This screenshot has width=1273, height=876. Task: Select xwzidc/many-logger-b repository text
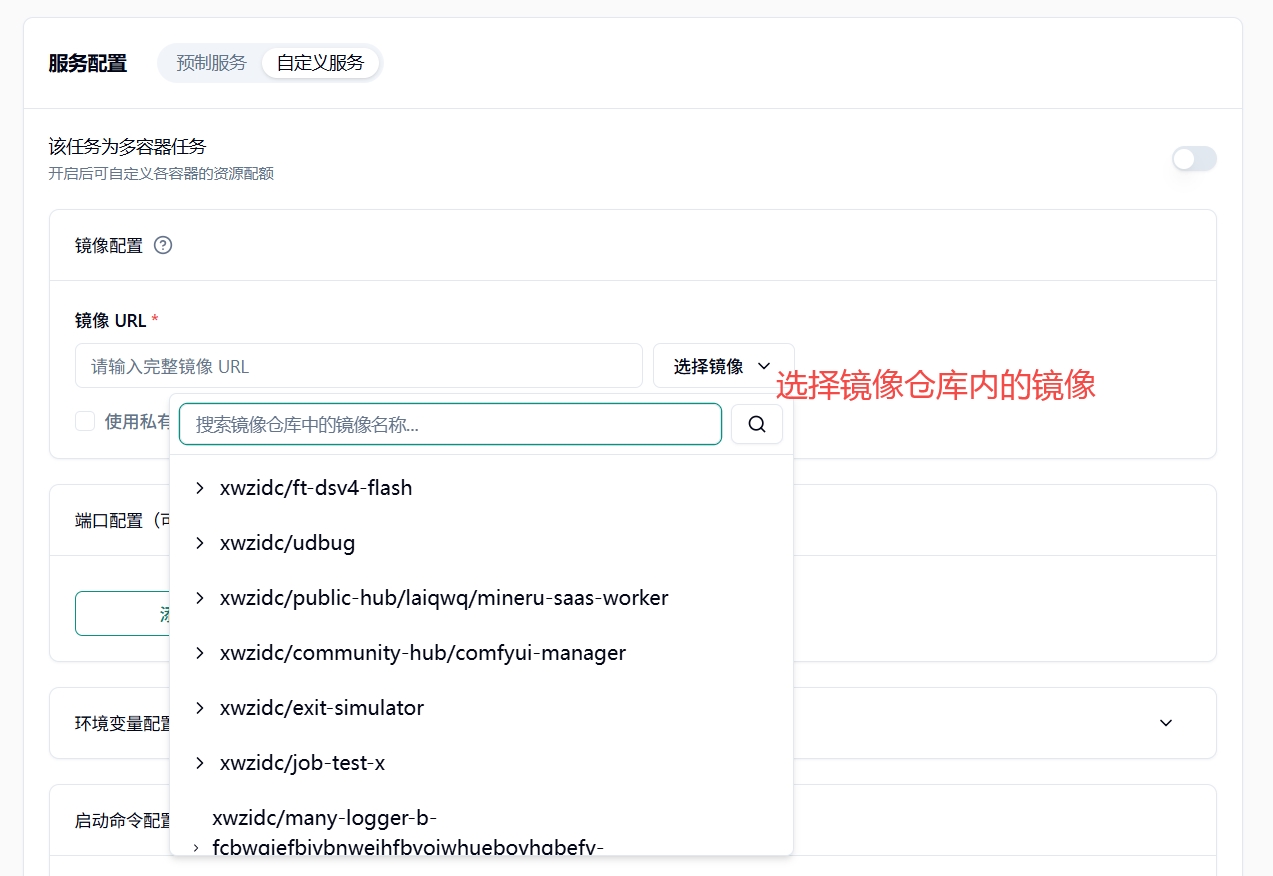408,833
